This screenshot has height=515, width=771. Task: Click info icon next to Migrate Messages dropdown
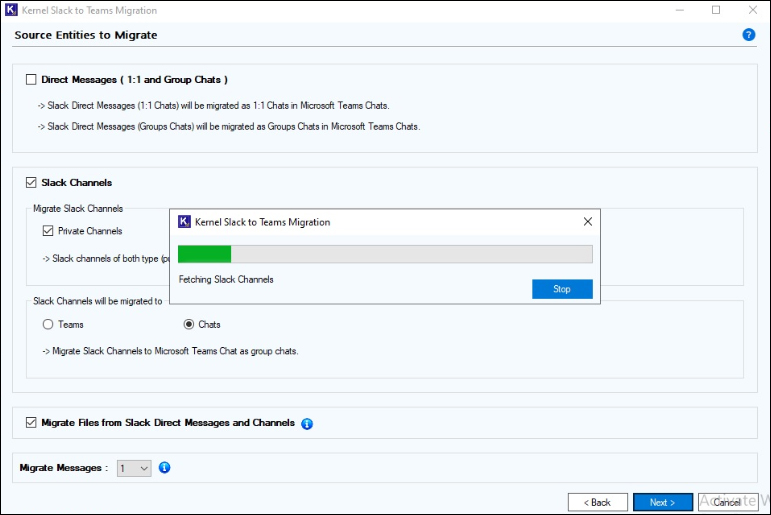coord(165,468)
